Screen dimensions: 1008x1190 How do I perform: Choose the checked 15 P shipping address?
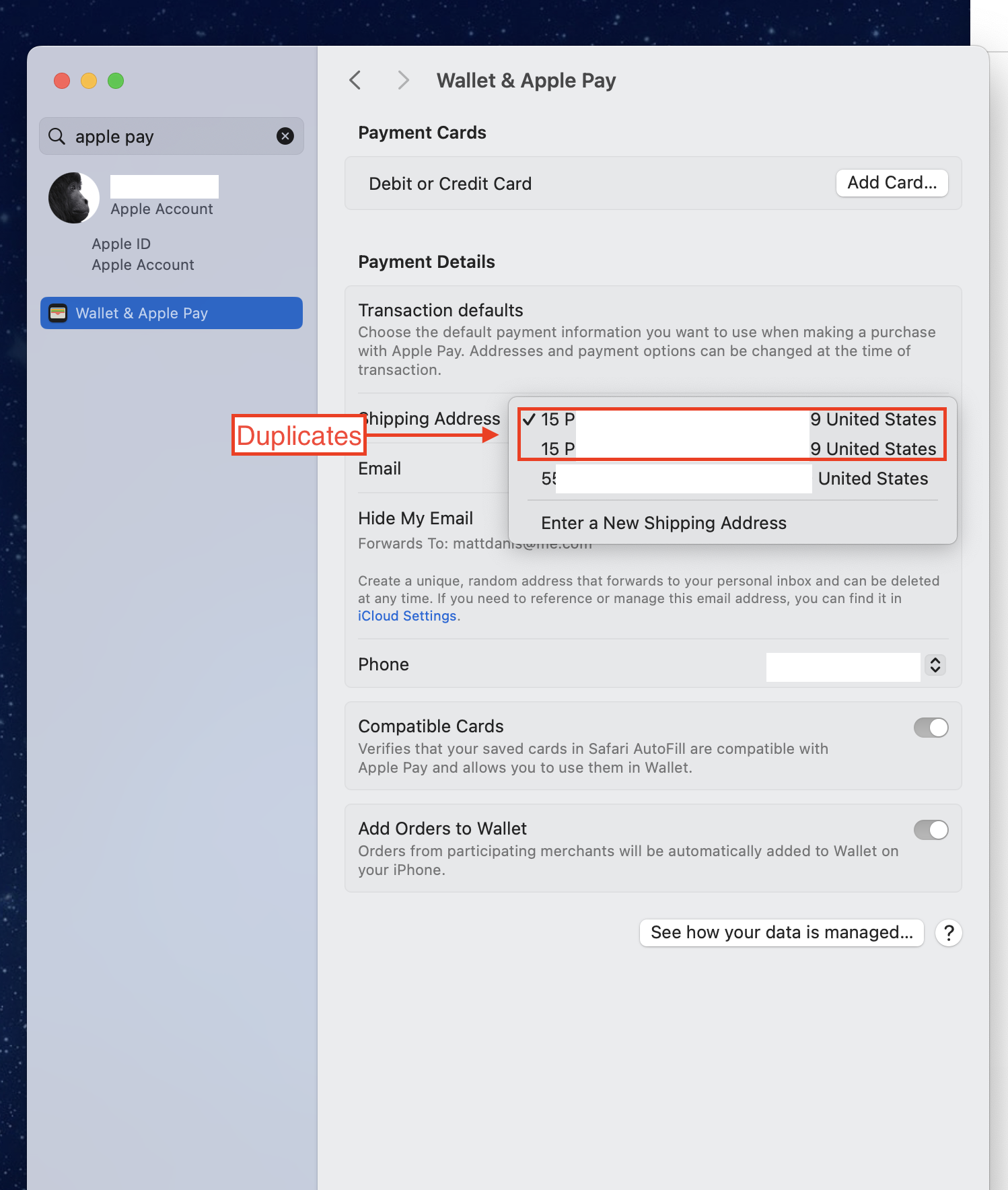click(732, 419)
